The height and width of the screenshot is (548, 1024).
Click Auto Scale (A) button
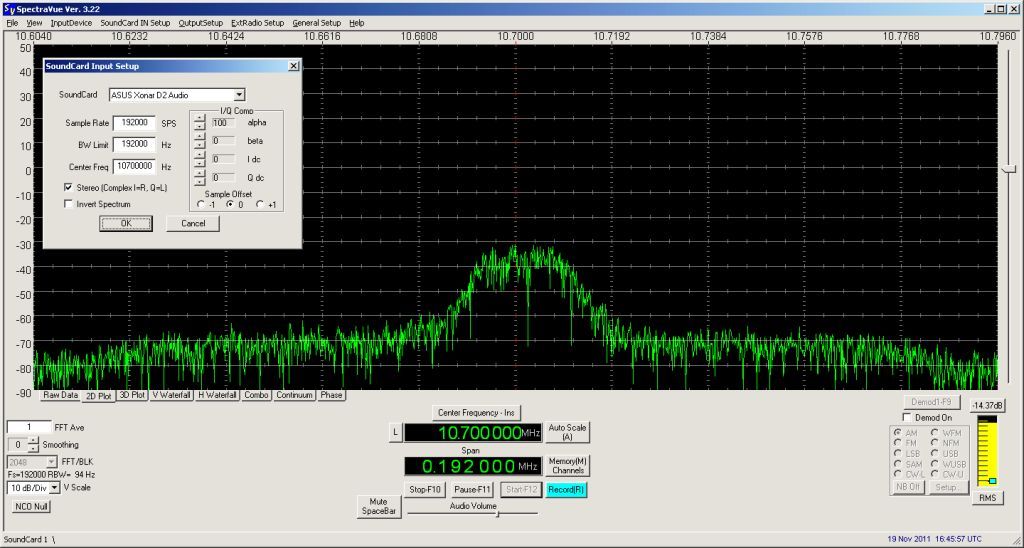point(567,432)
